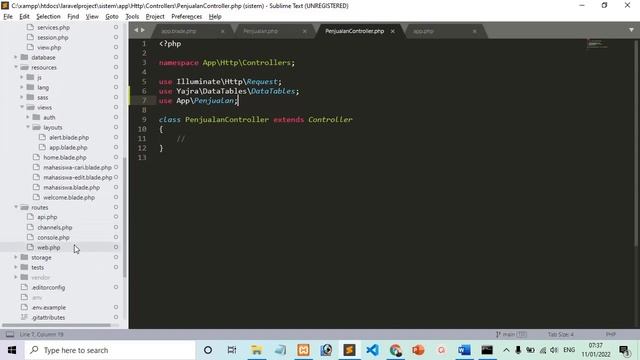Open mahasiswa-edit.blade.php in sidebar
The width and height of the screenshot is (640, 360).
point(78,178)
